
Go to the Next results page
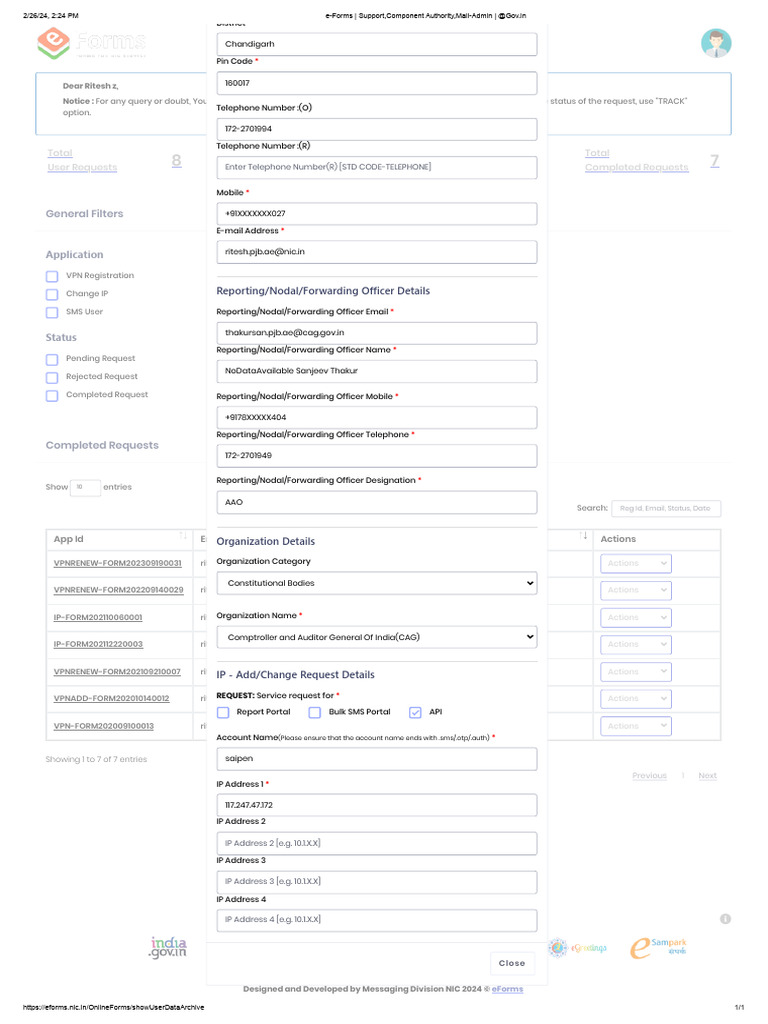pyautogui.click(x=707, y=776)
